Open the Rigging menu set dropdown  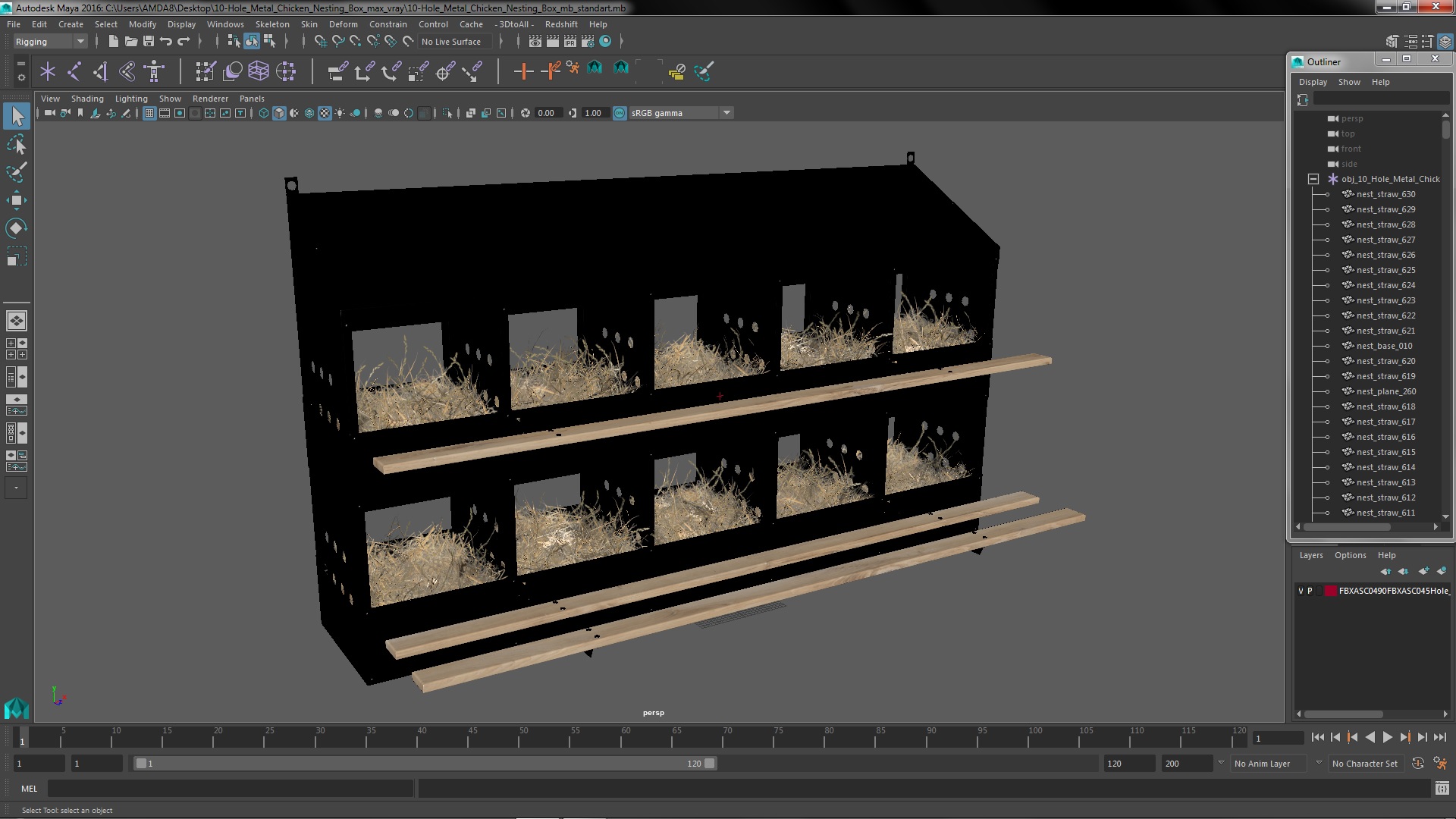(80, 42)
